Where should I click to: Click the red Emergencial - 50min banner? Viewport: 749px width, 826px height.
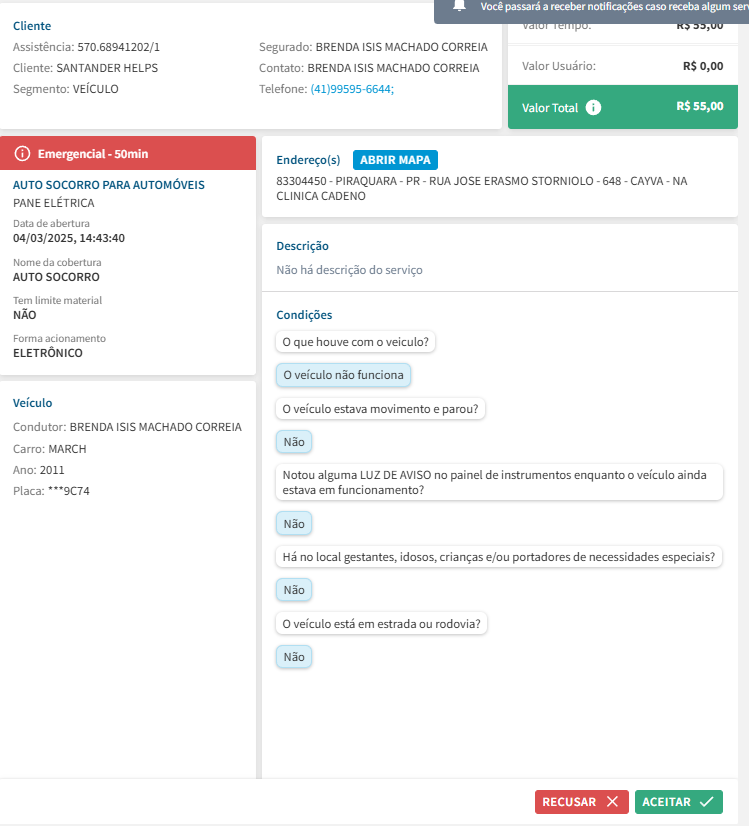click(129, 154)
